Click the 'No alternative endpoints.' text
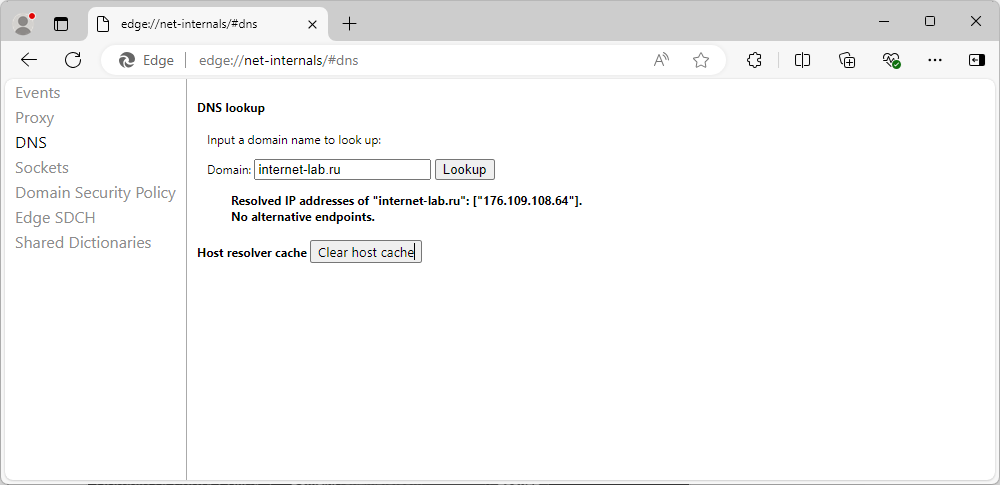 pyautogui.click(x=303, y=217)
